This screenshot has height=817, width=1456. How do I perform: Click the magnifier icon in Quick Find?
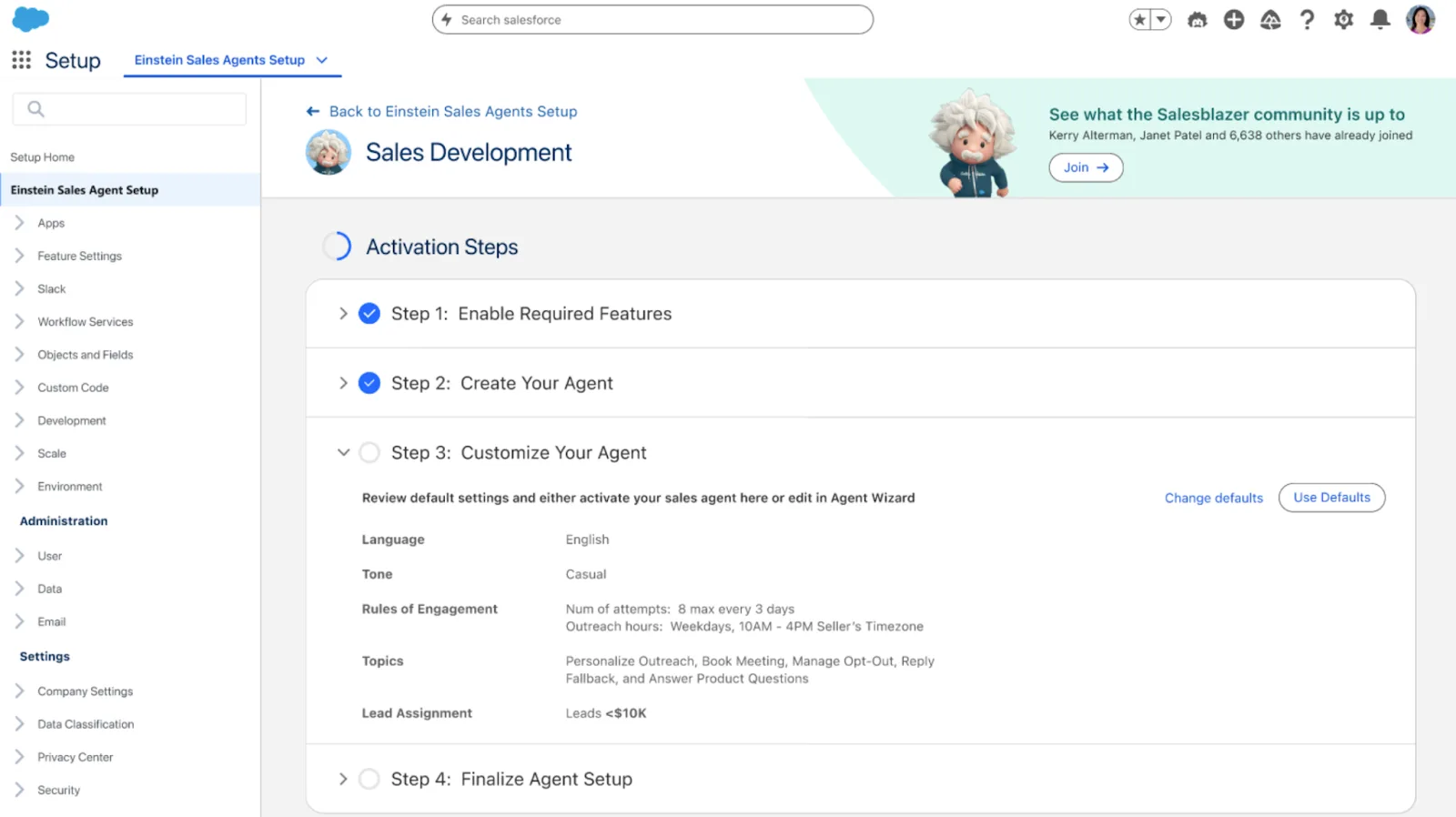pyautogui.click(x=35, y=109)
